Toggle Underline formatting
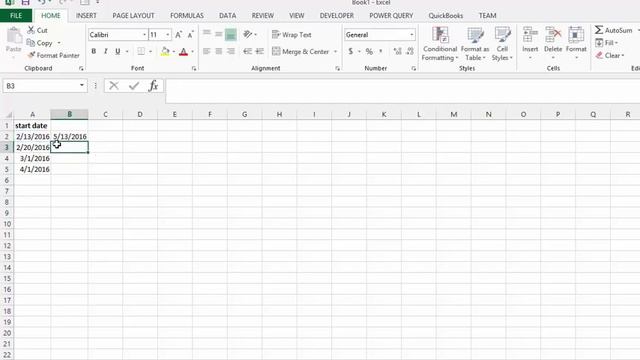This screenshot has height=360, width=640. [x=118, y=51]
